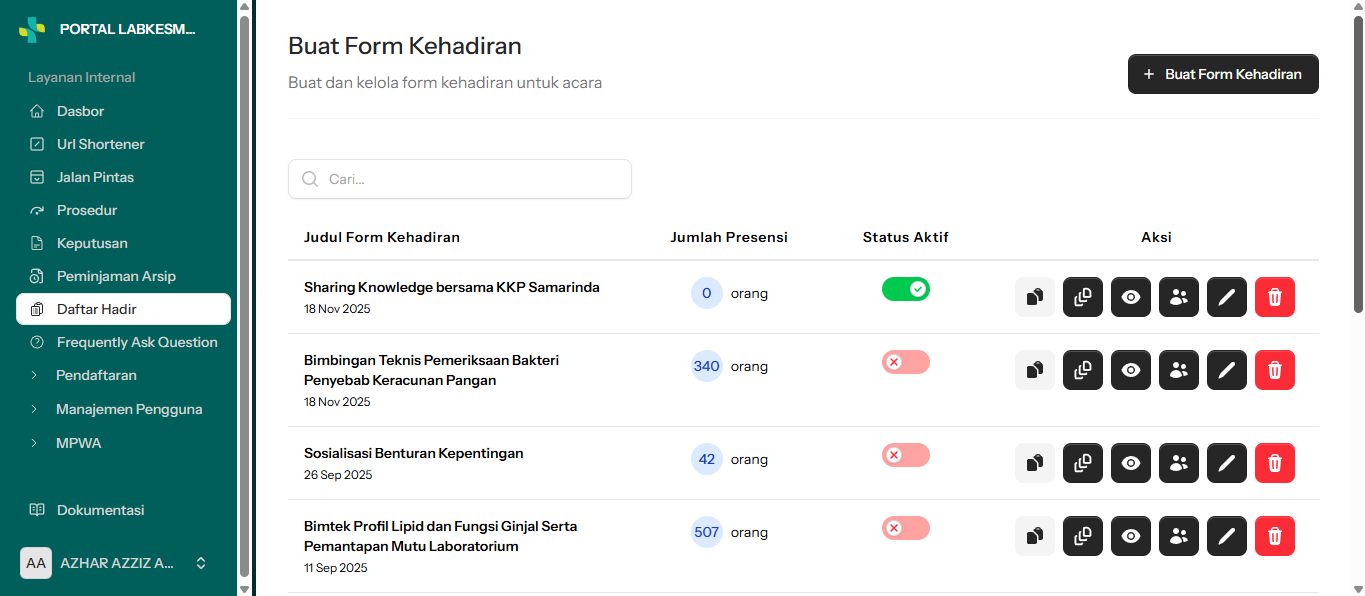The width and height of the screenshot is (1365, 596).
Task: Click the "340" presensi count badge
Action: tap(707, 366)
